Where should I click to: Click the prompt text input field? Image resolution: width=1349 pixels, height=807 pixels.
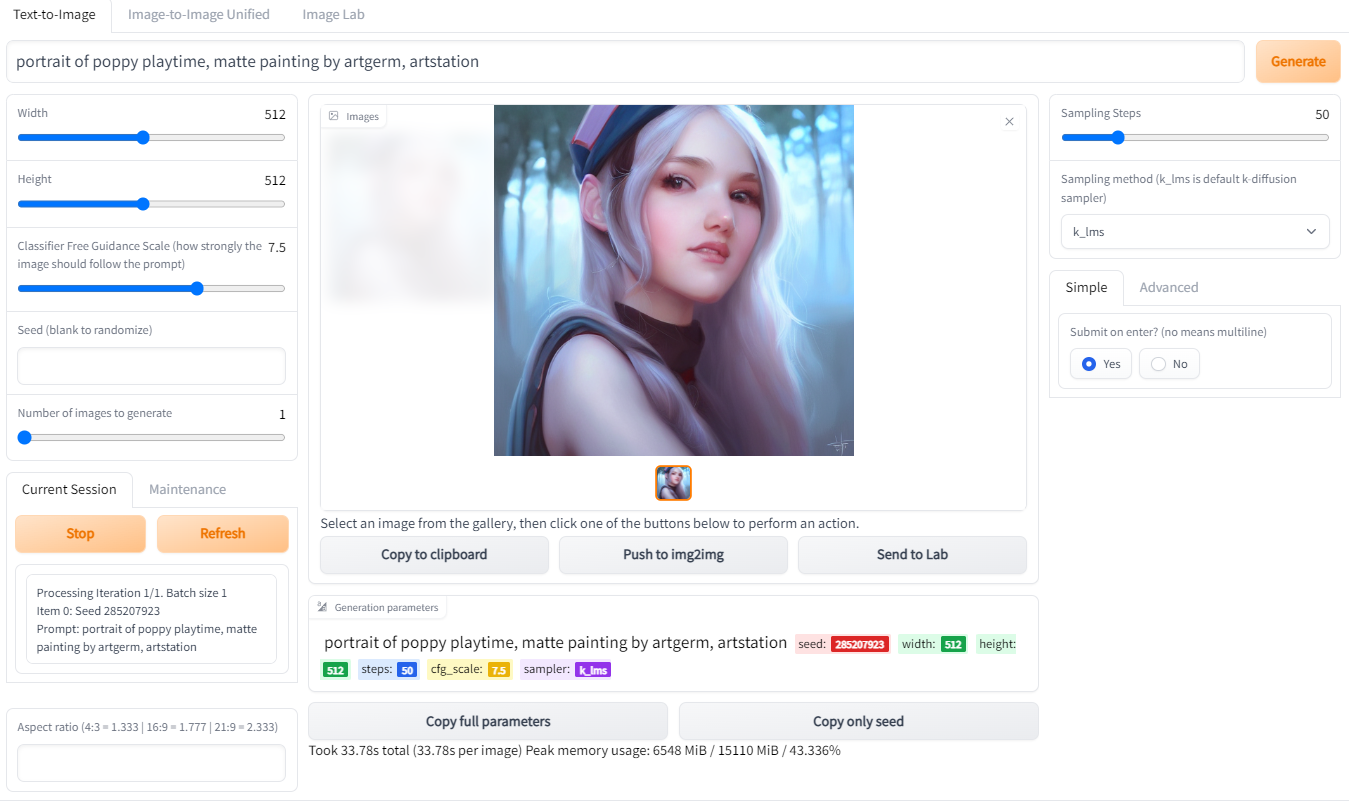(x=625, y=61)
